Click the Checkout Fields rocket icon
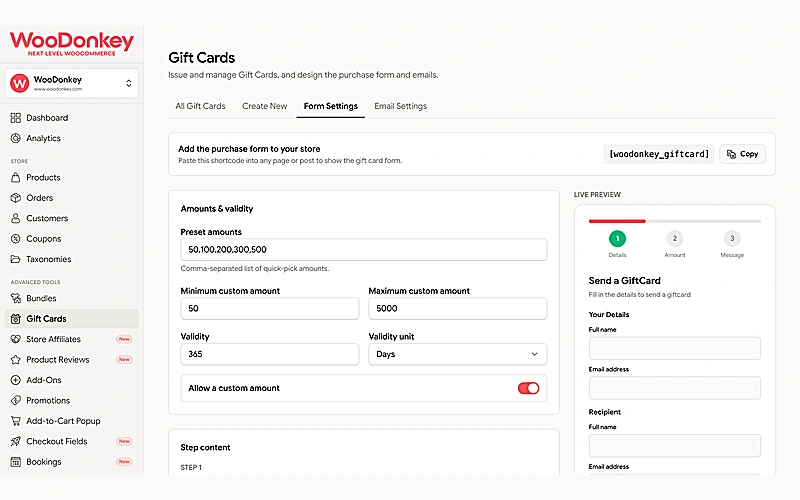Screen dimensions: 800x500 coord(16,441)
